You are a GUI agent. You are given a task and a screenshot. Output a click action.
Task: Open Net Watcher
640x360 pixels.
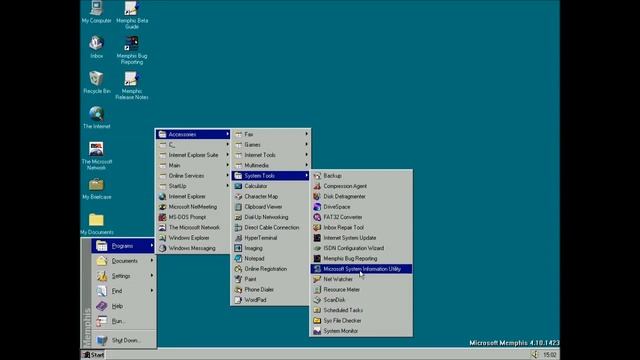361,279
